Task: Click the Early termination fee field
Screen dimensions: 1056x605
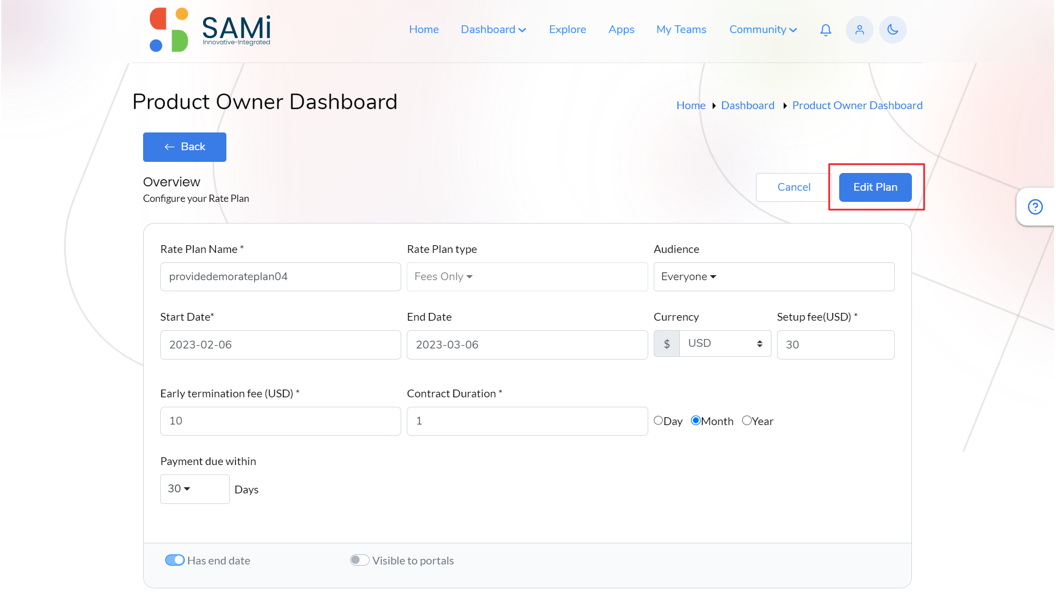Action: point(280,421)
